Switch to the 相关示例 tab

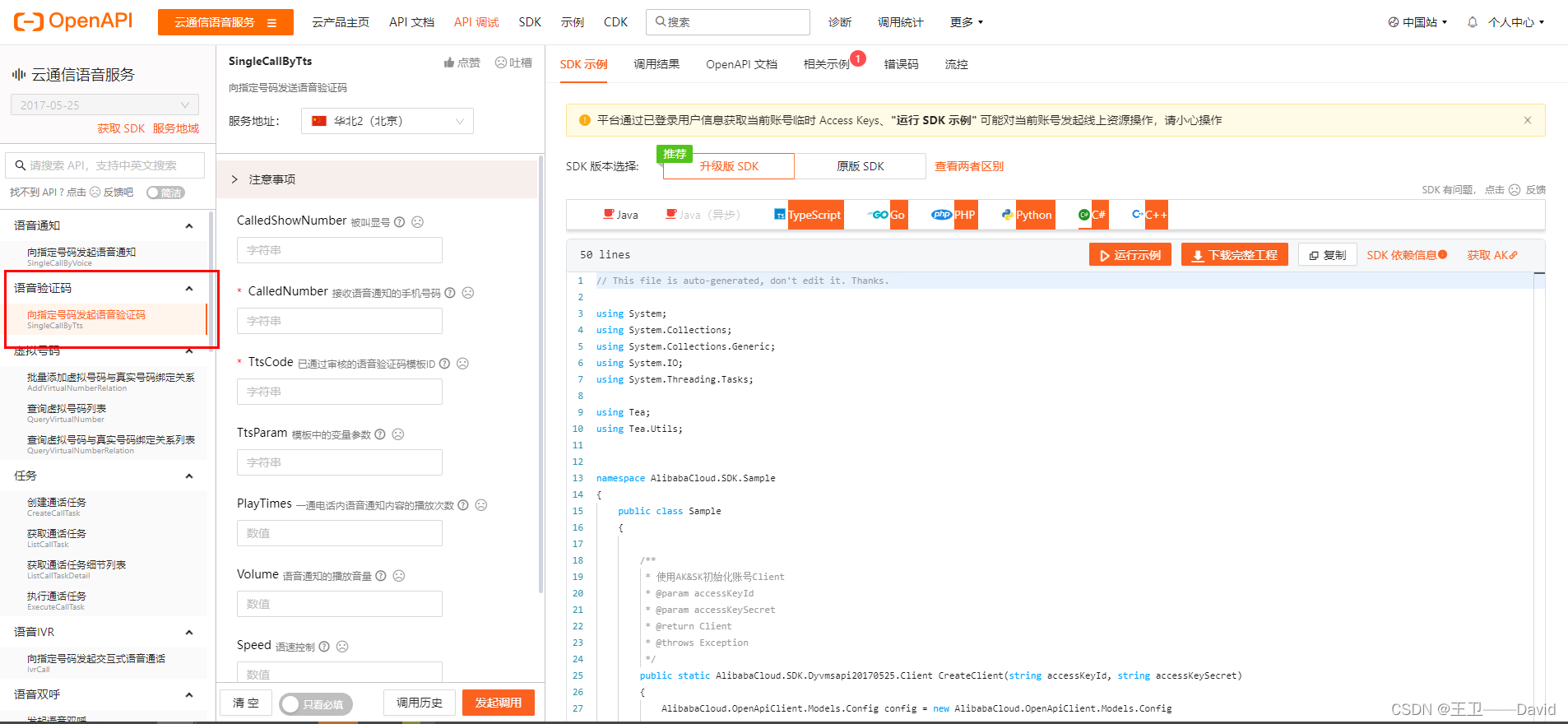click(827, 64)
